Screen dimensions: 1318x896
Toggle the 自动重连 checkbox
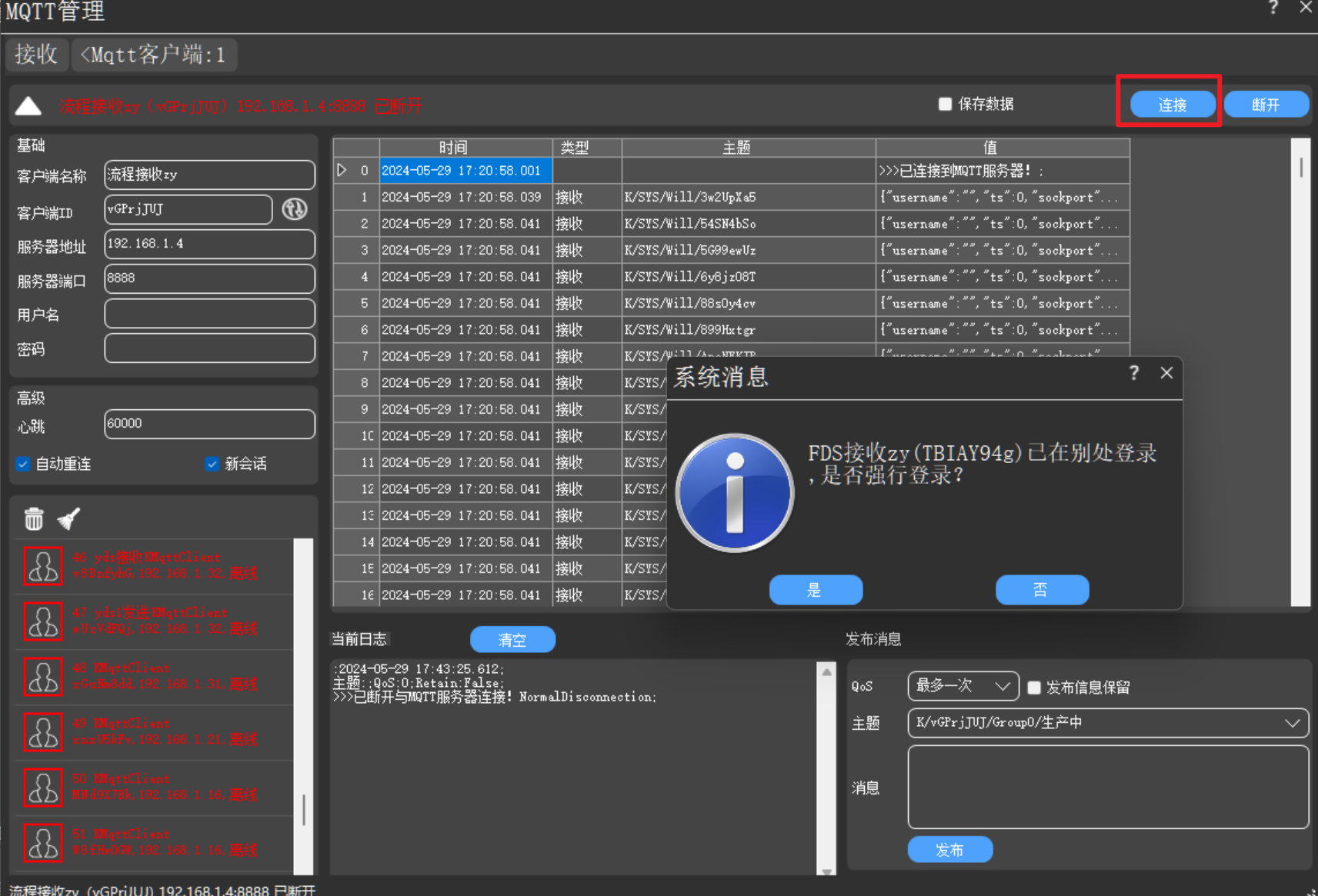click(x=23, y=464)
